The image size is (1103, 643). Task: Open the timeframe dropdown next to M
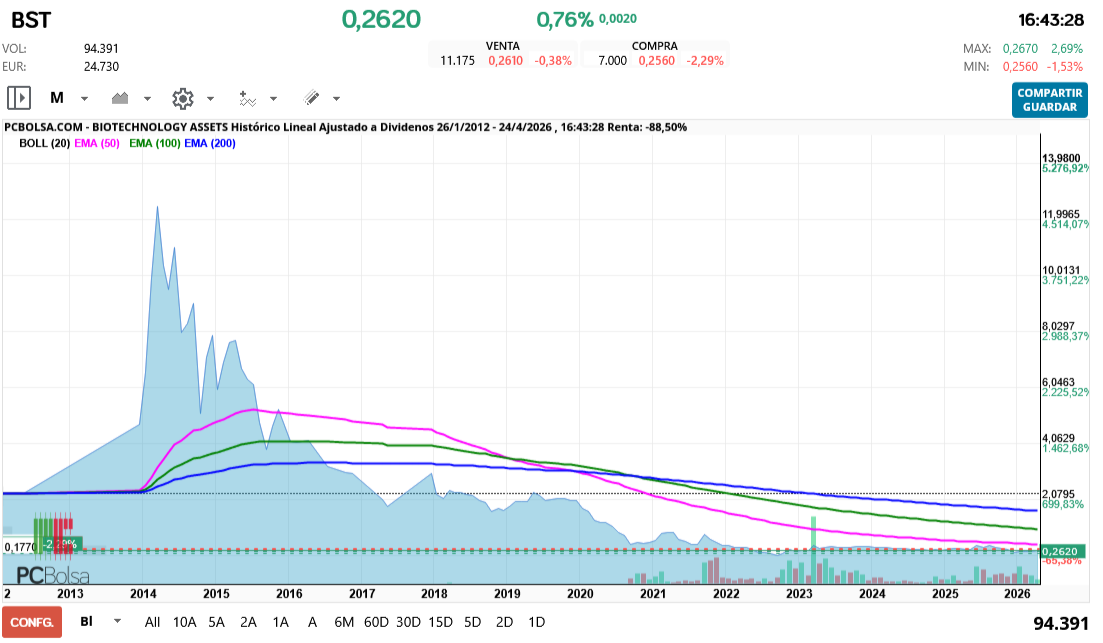click(x=84, y=97)
